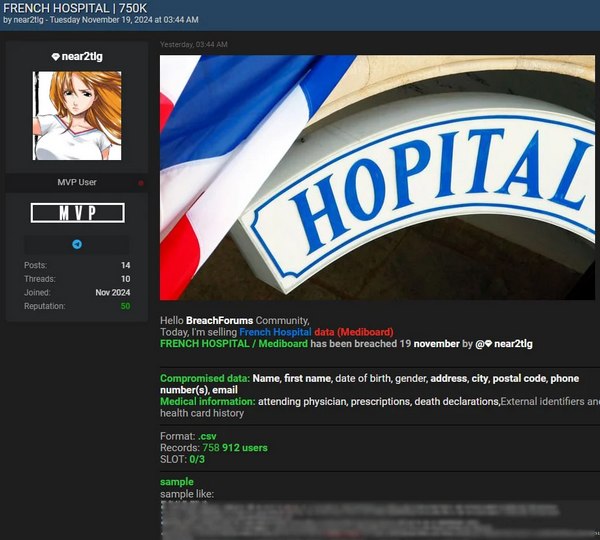Click the Posts count 14

(126, 265)
